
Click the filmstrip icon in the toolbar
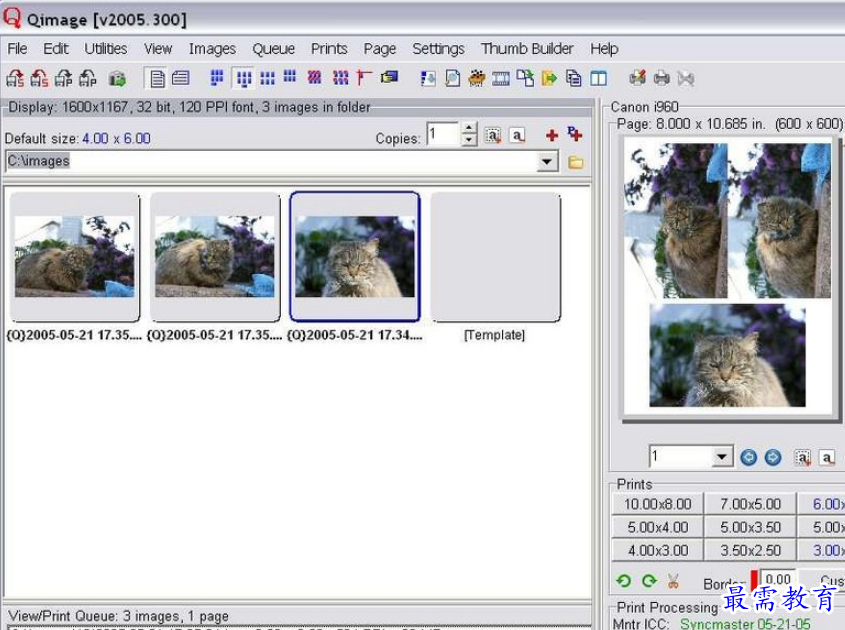coord(501,78)
